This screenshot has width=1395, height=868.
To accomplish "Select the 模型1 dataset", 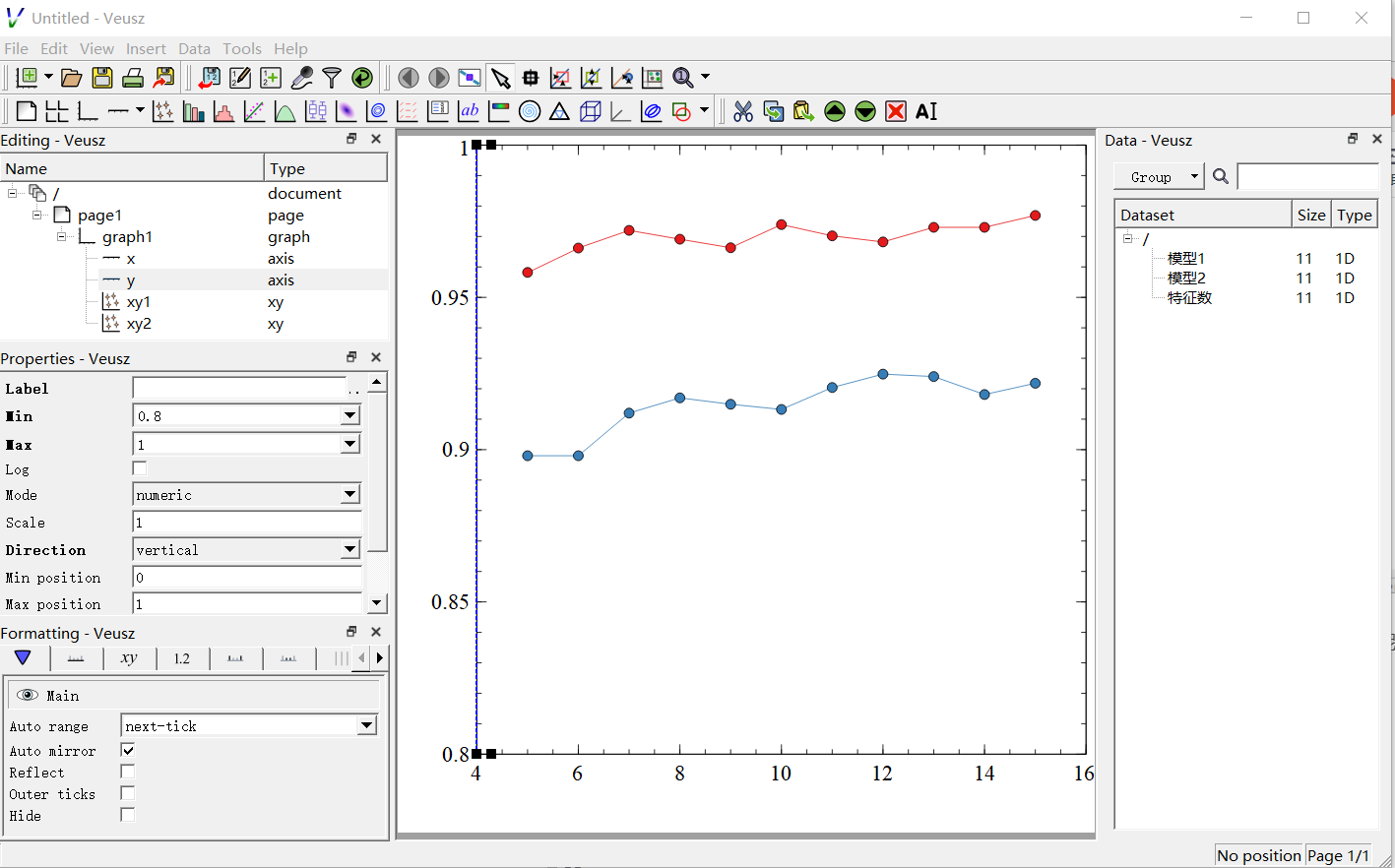I will point(1185,258).
